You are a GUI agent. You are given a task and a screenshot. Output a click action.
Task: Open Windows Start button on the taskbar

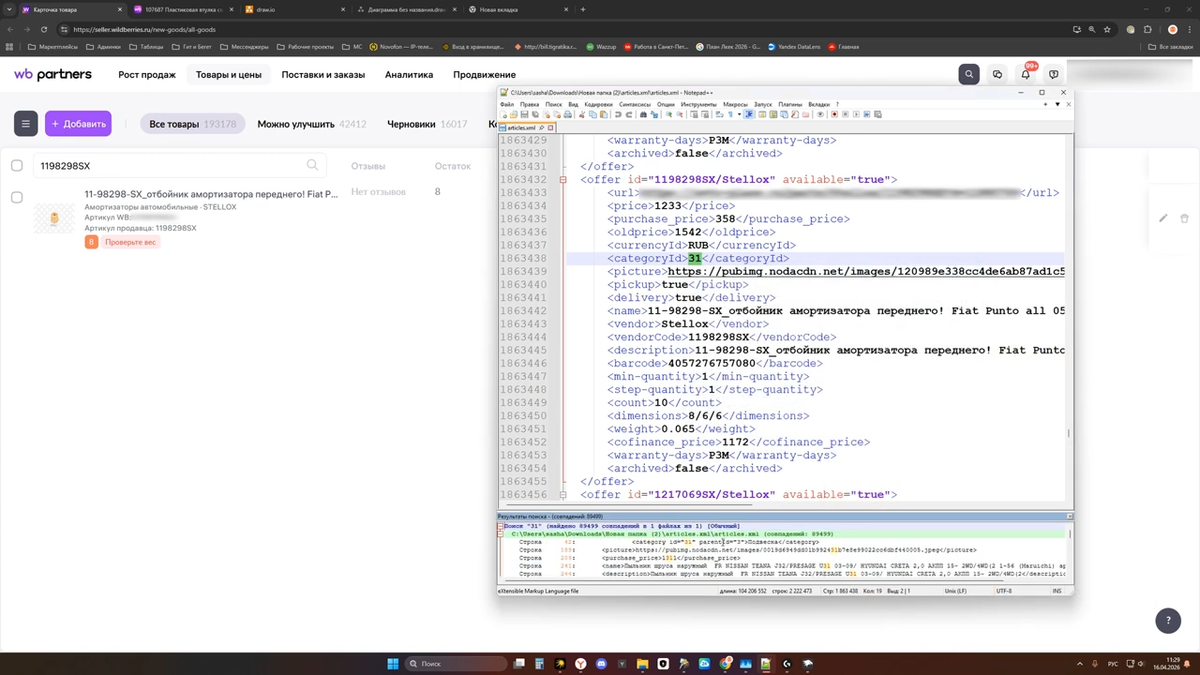click(393, 664)
